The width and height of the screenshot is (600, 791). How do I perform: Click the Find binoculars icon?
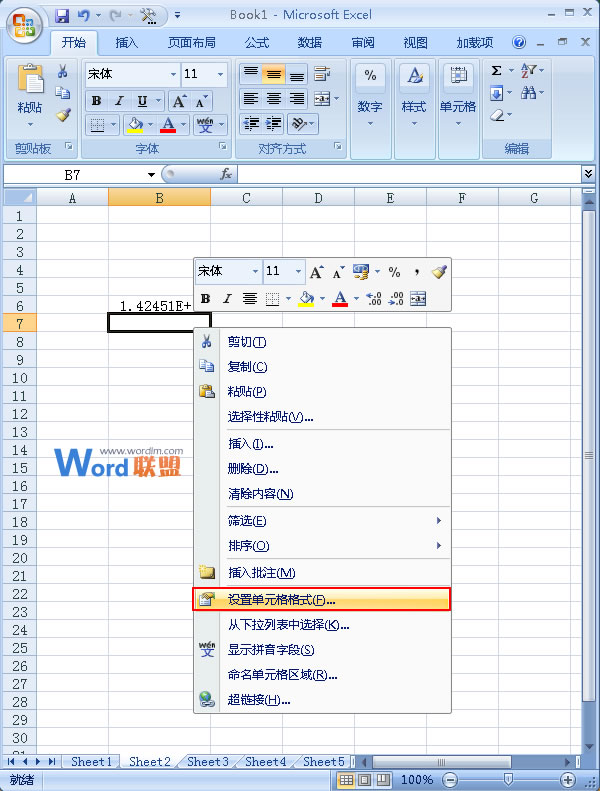(x=528, y=93)
